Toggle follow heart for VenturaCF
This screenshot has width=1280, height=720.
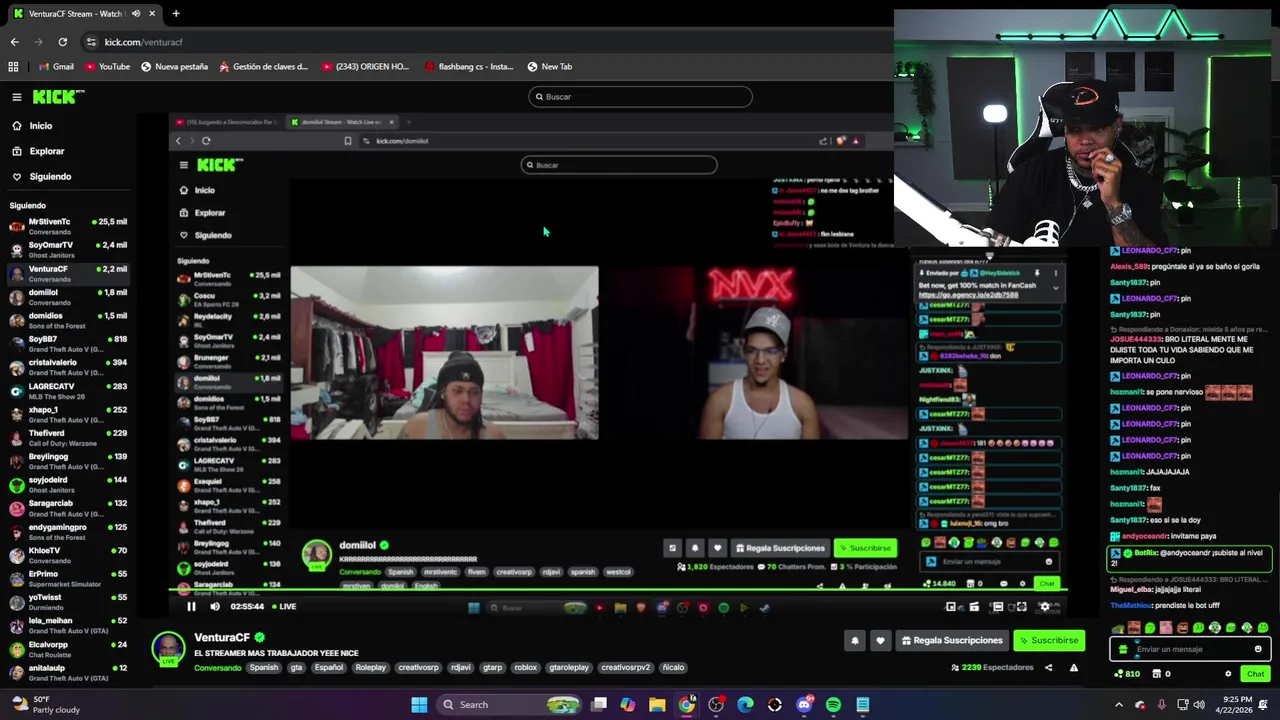(x=880, y=641)
